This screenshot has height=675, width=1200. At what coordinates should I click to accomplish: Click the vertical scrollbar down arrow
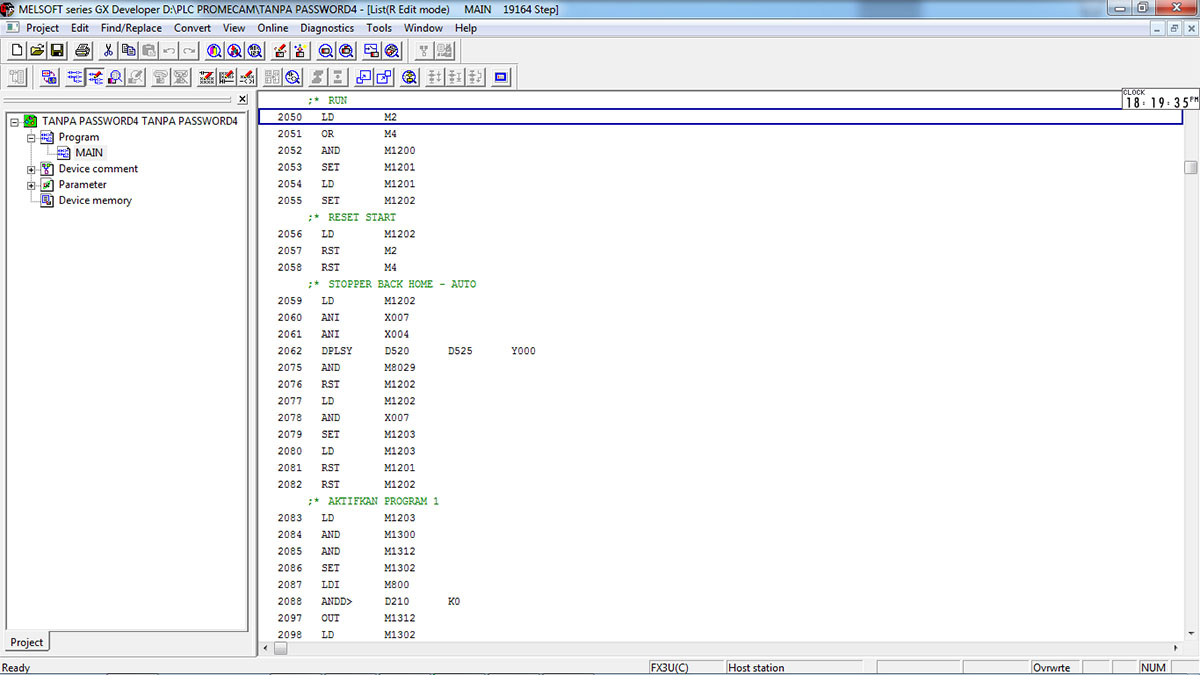pyautogui.click(x=1190, y=633)
